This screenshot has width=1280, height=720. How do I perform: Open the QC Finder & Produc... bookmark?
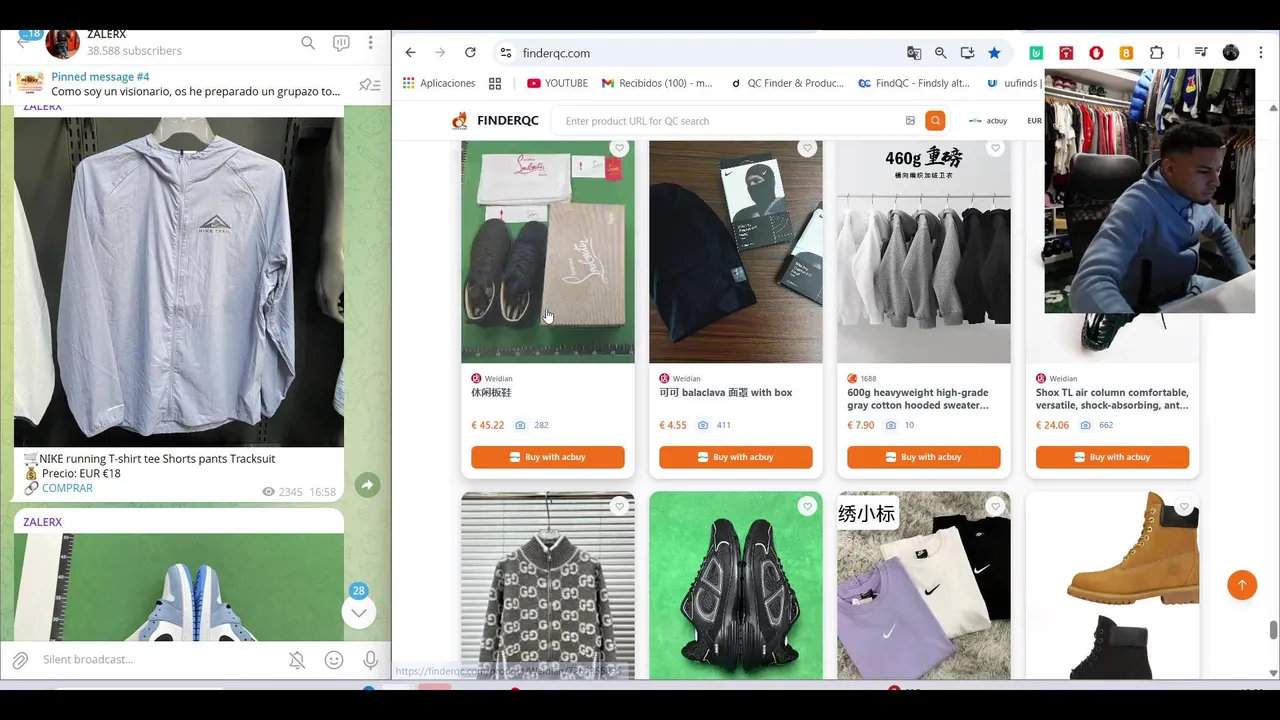[x=788, y=83]
